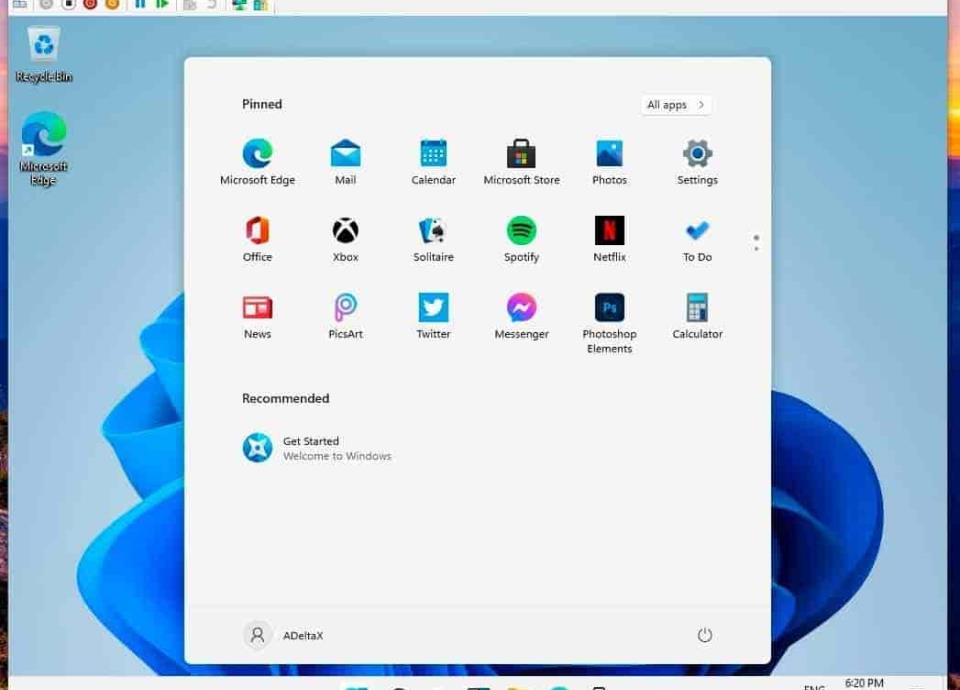Open the Calculator app
Screen dimensions: 960x690
tap(697, 308)
